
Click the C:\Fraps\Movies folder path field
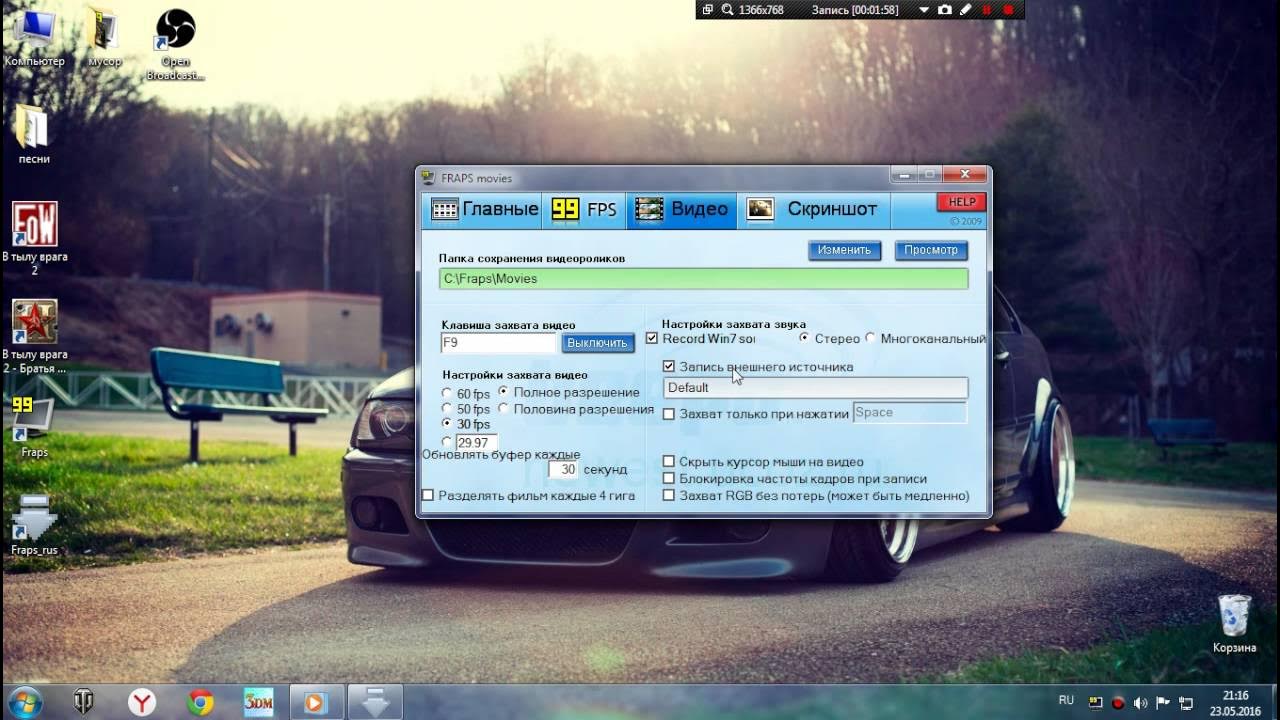[x=703, y=278]
